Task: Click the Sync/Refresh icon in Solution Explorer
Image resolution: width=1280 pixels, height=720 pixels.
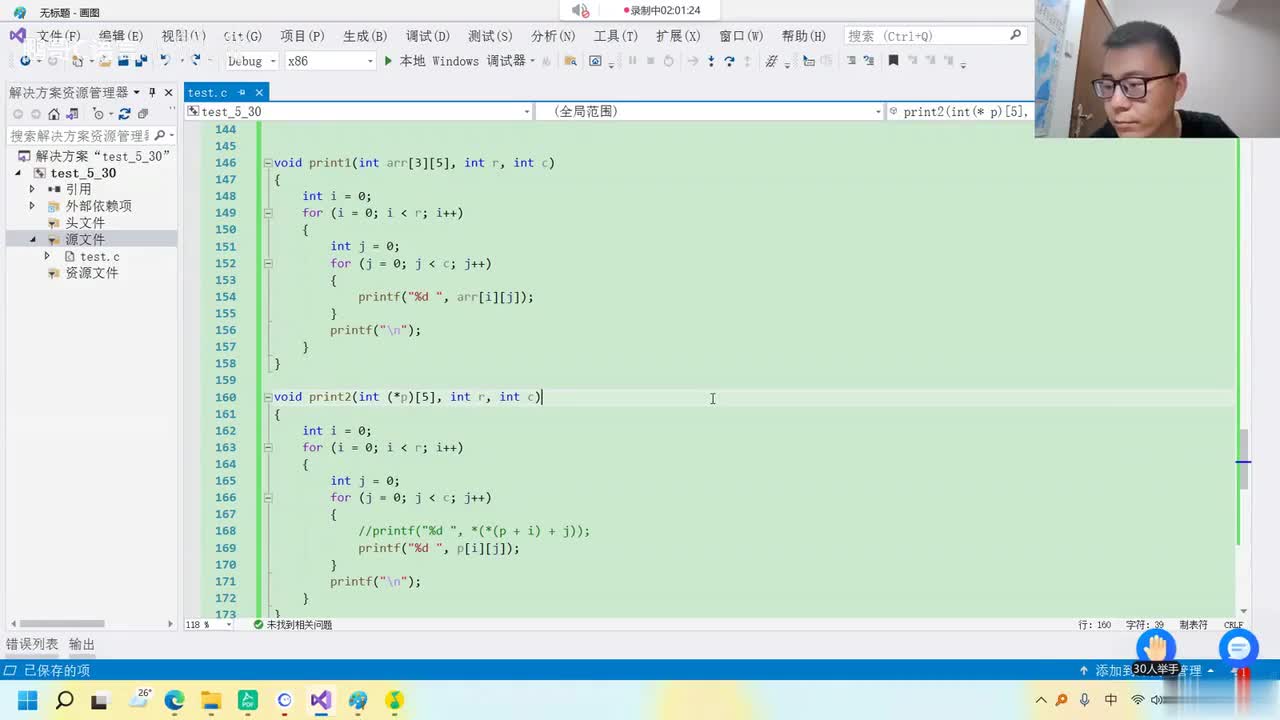Action: [124, 114]
